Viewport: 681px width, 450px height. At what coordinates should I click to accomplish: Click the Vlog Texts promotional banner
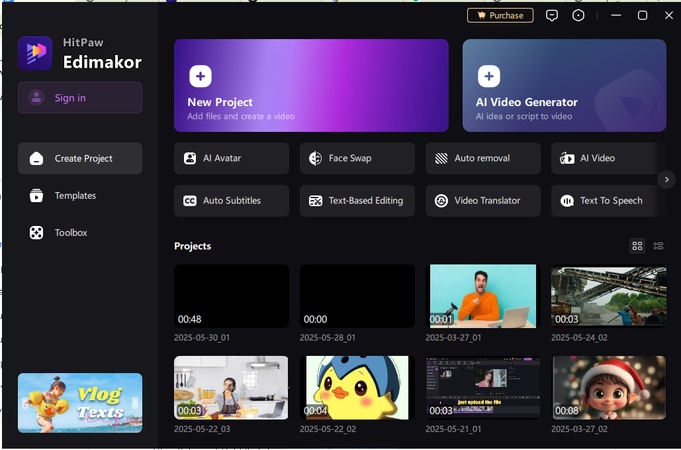click(x=80, y=403)
